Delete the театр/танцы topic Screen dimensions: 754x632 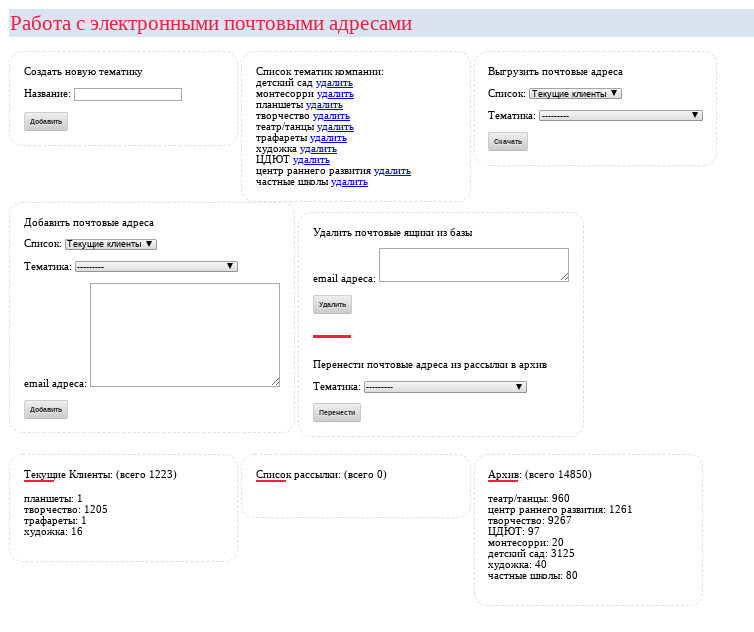[x=335, y=127]
